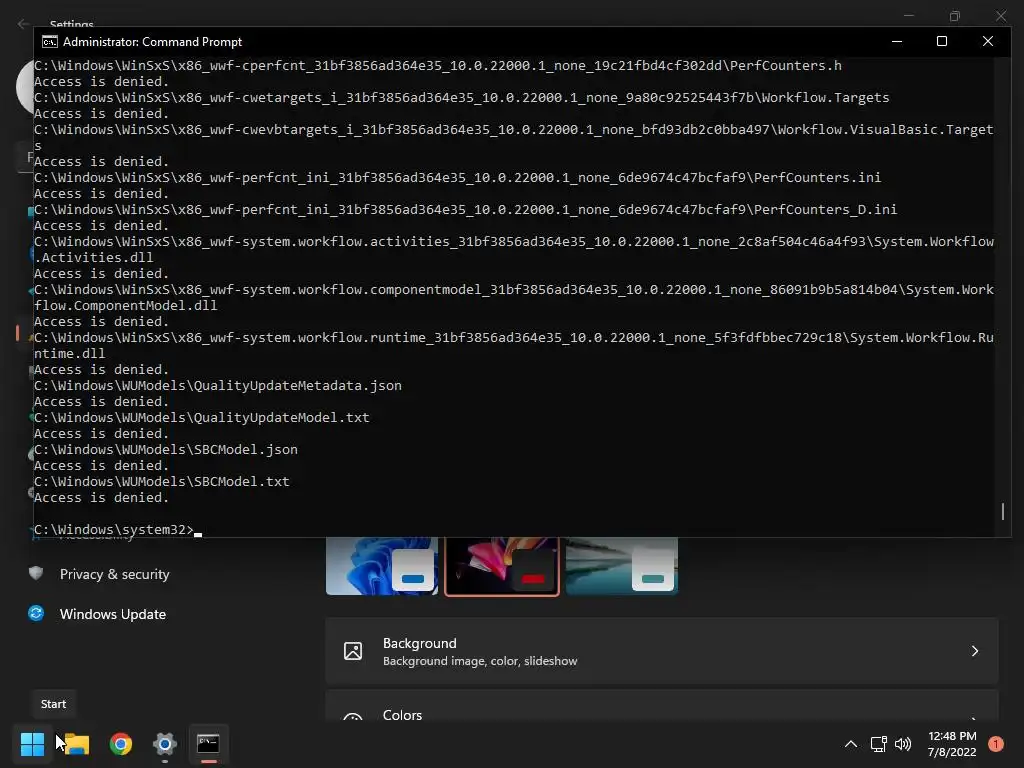Open Privacy & security in Settings

114,574
